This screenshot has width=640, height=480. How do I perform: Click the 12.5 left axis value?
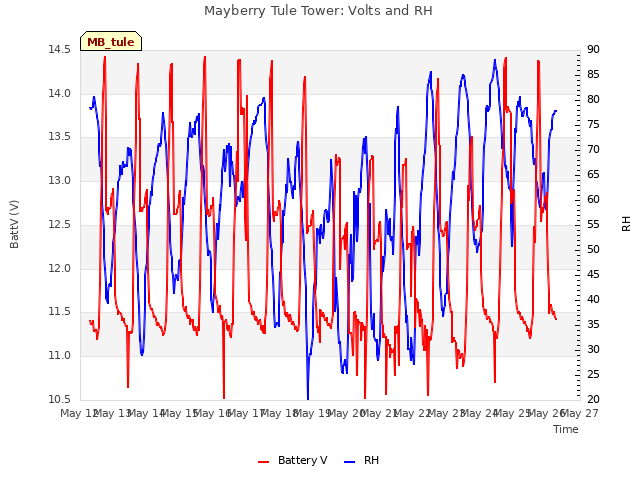59,224
